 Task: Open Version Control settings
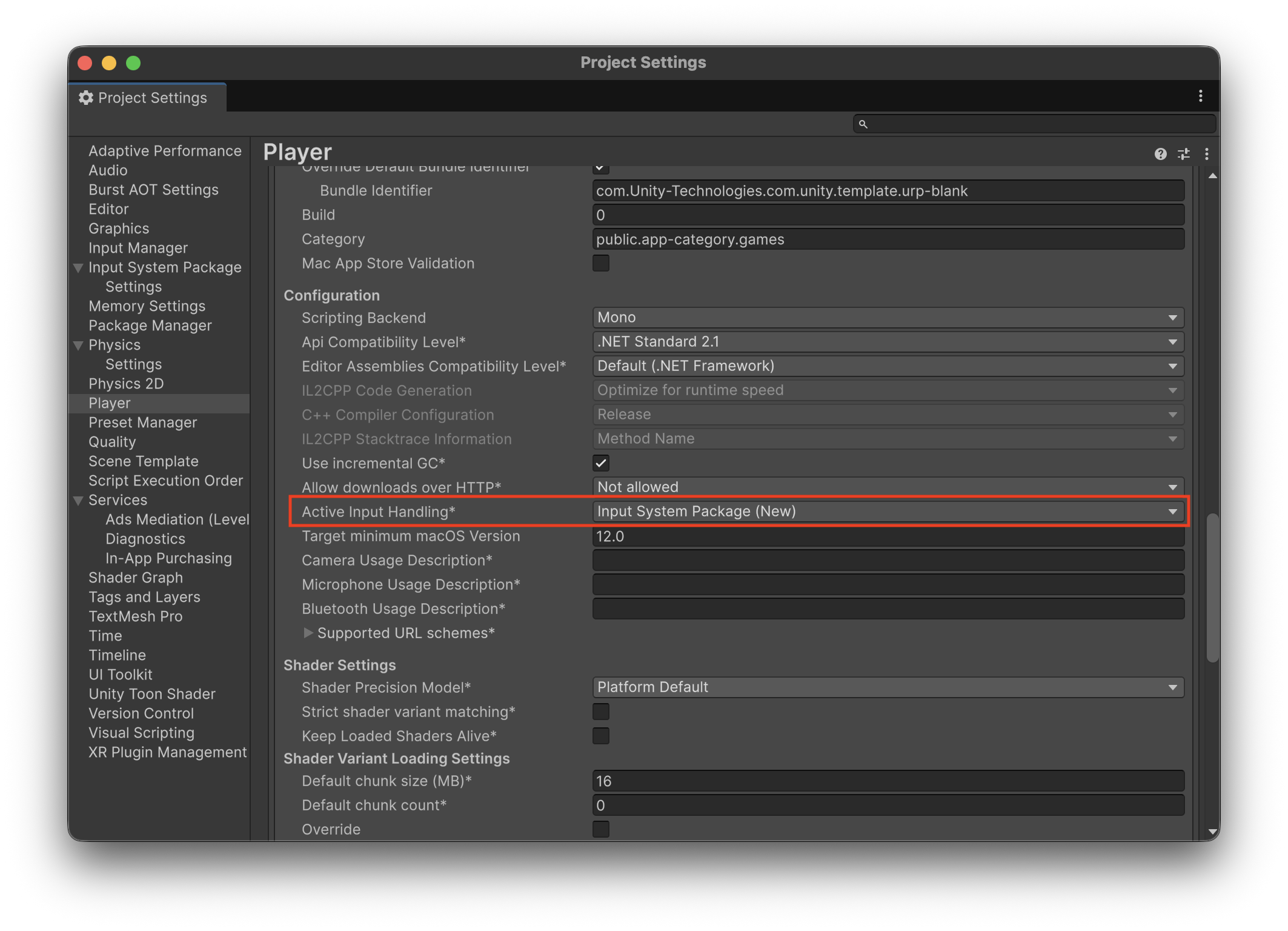[x=141, y=713]
